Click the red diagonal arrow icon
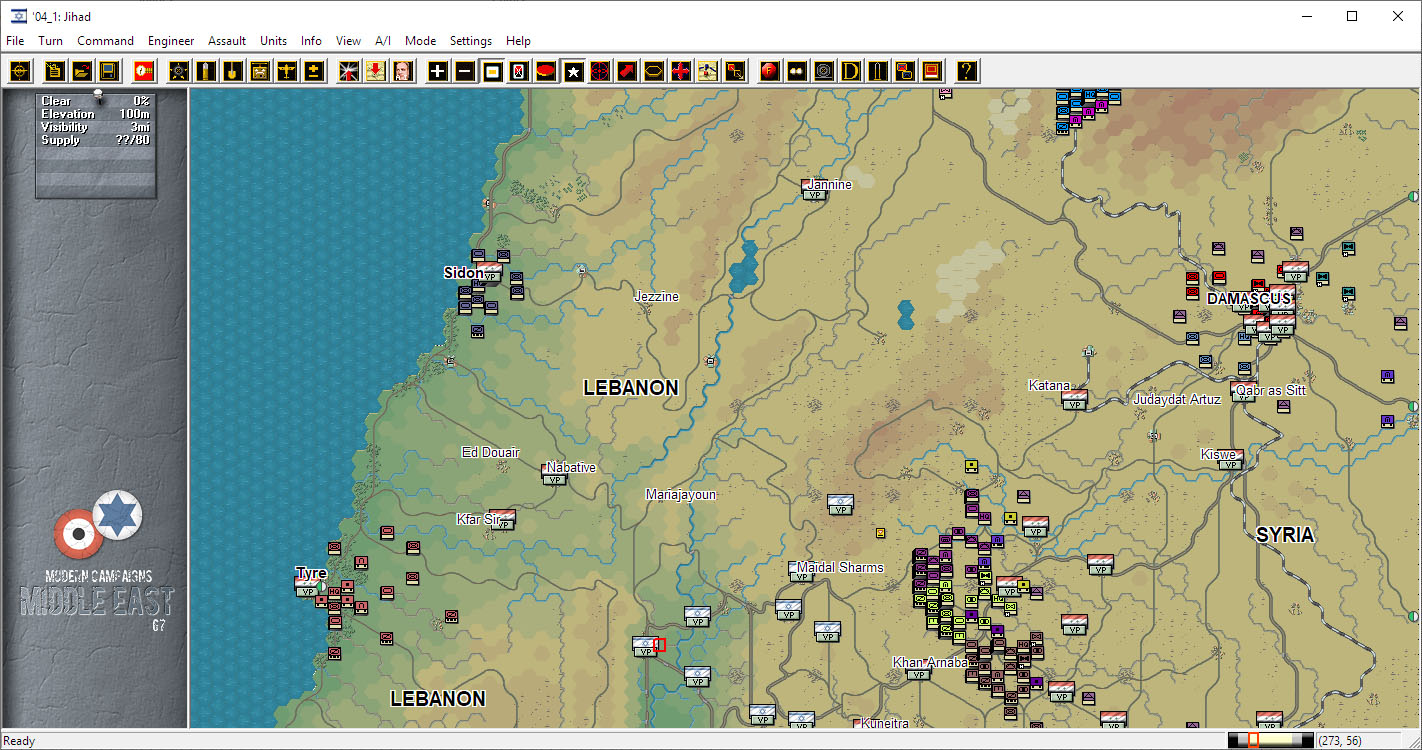The image size is (1422, 750). point(627,71)
